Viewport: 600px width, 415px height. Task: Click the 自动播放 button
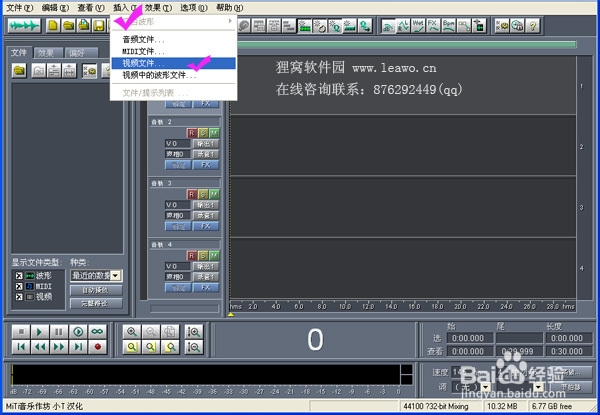pyautogui.click(x=96, y=290)
